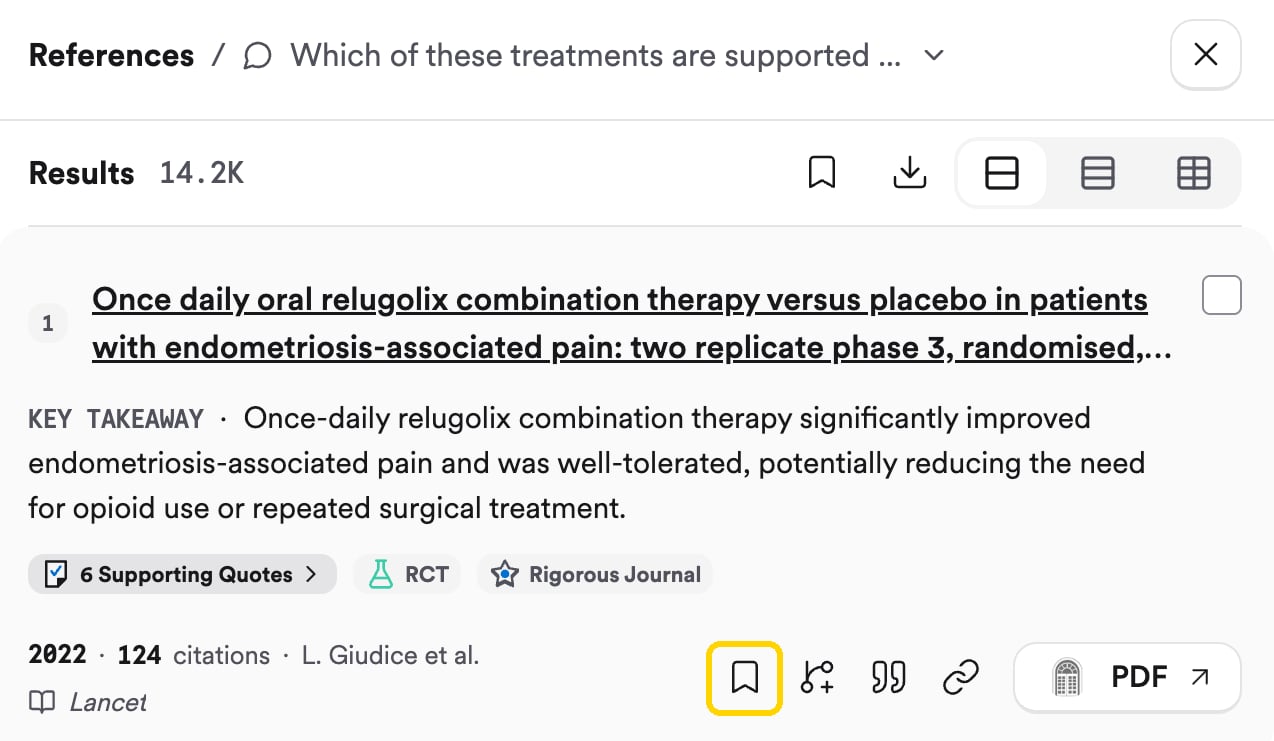Click the speech bubble icon next to the question
The image size is (1274, 741).
[258, 56]
